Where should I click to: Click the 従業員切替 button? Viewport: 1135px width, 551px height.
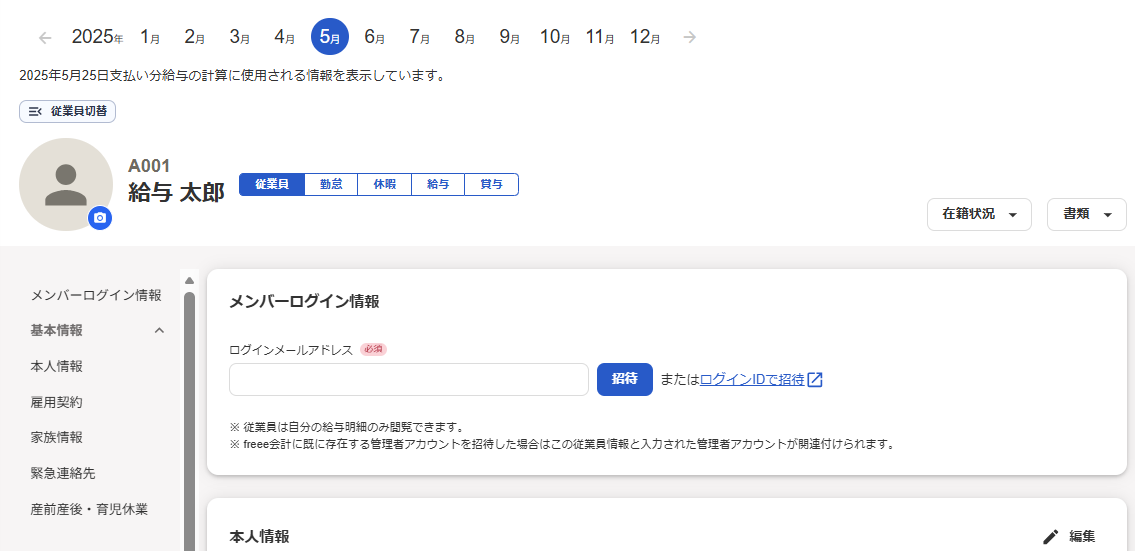pos(68,111)
